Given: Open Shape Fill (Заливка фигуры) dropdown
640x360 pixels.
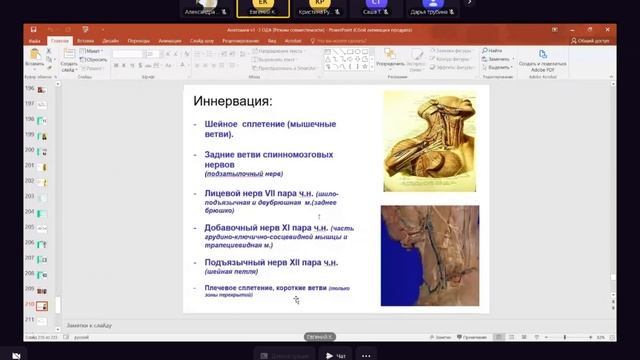Looking at the screenshot, I should pyautogui.click(x=452, y=51).
